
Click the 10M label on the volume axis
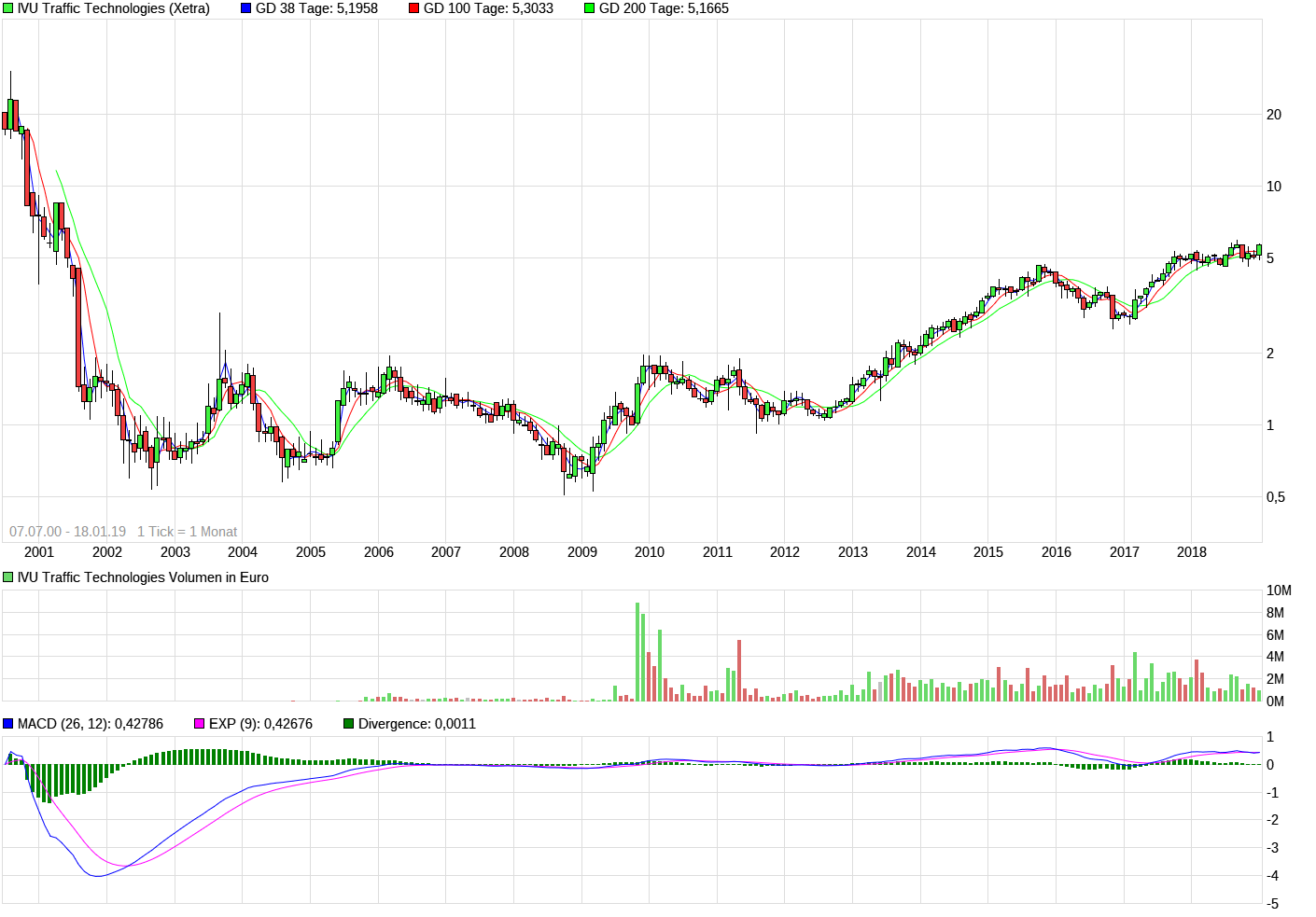coord(1279,590)
